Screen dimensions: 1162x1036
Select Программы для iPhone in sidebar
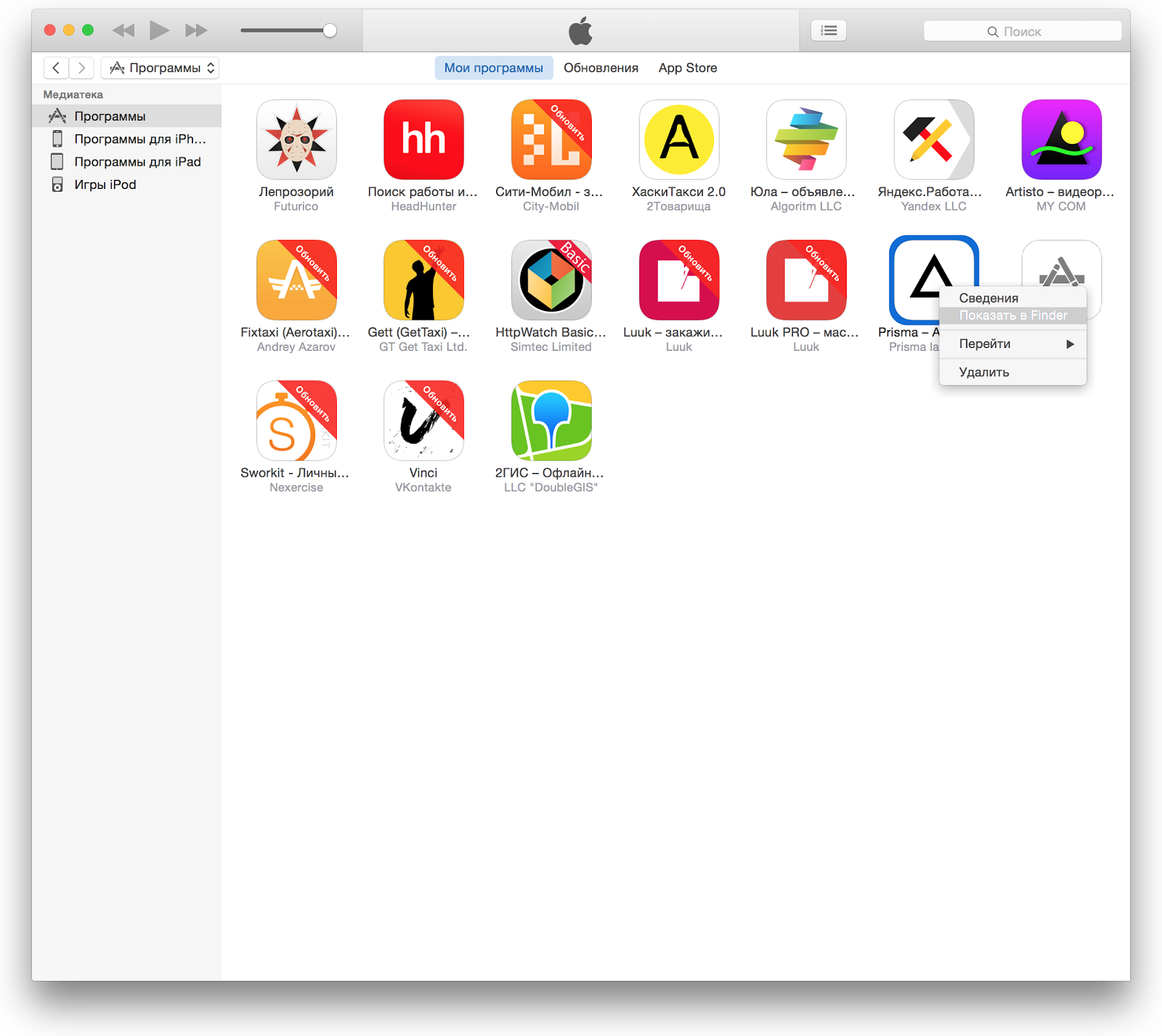(x=127, y=139)
